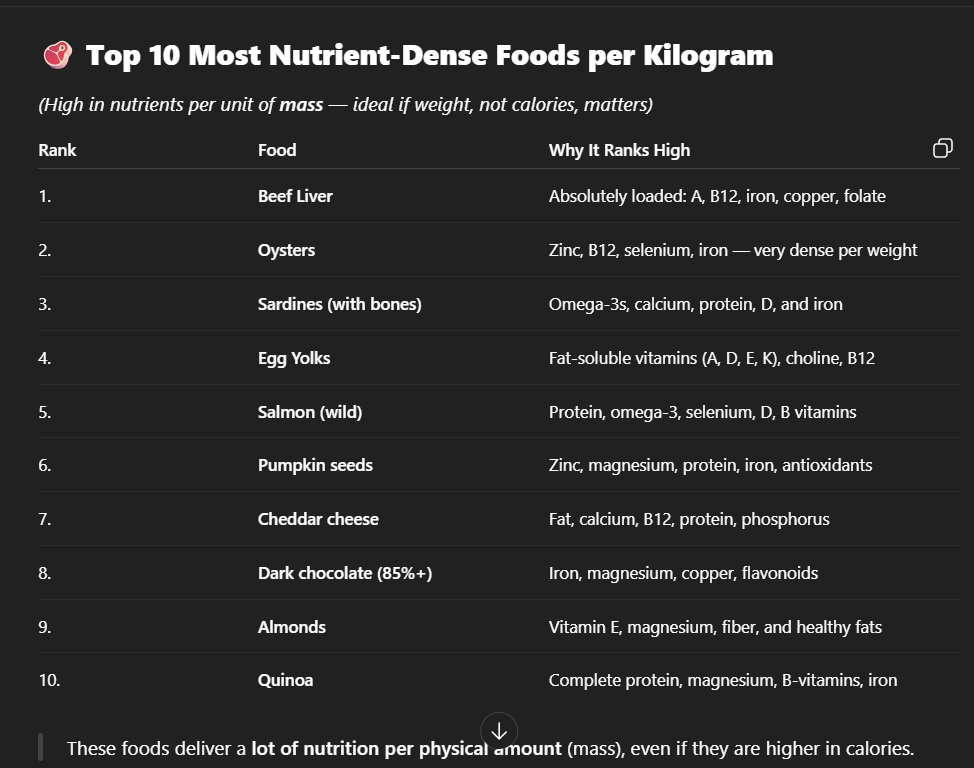Select the Pumpkin seeds row
974x768 pixels.
(499, 465)
